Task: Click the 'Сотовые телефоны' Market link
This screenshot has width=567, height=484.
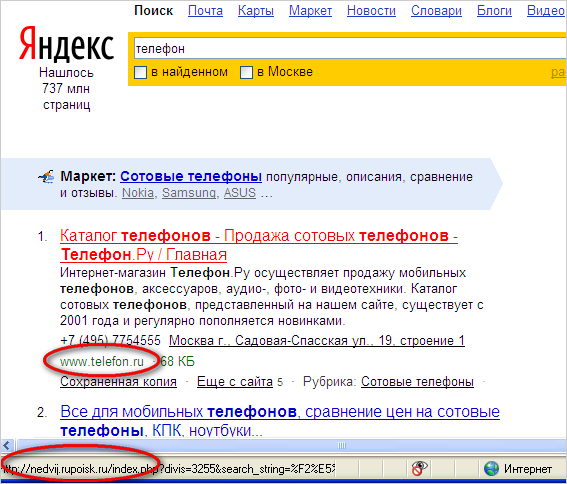Action: pos(191,177)
